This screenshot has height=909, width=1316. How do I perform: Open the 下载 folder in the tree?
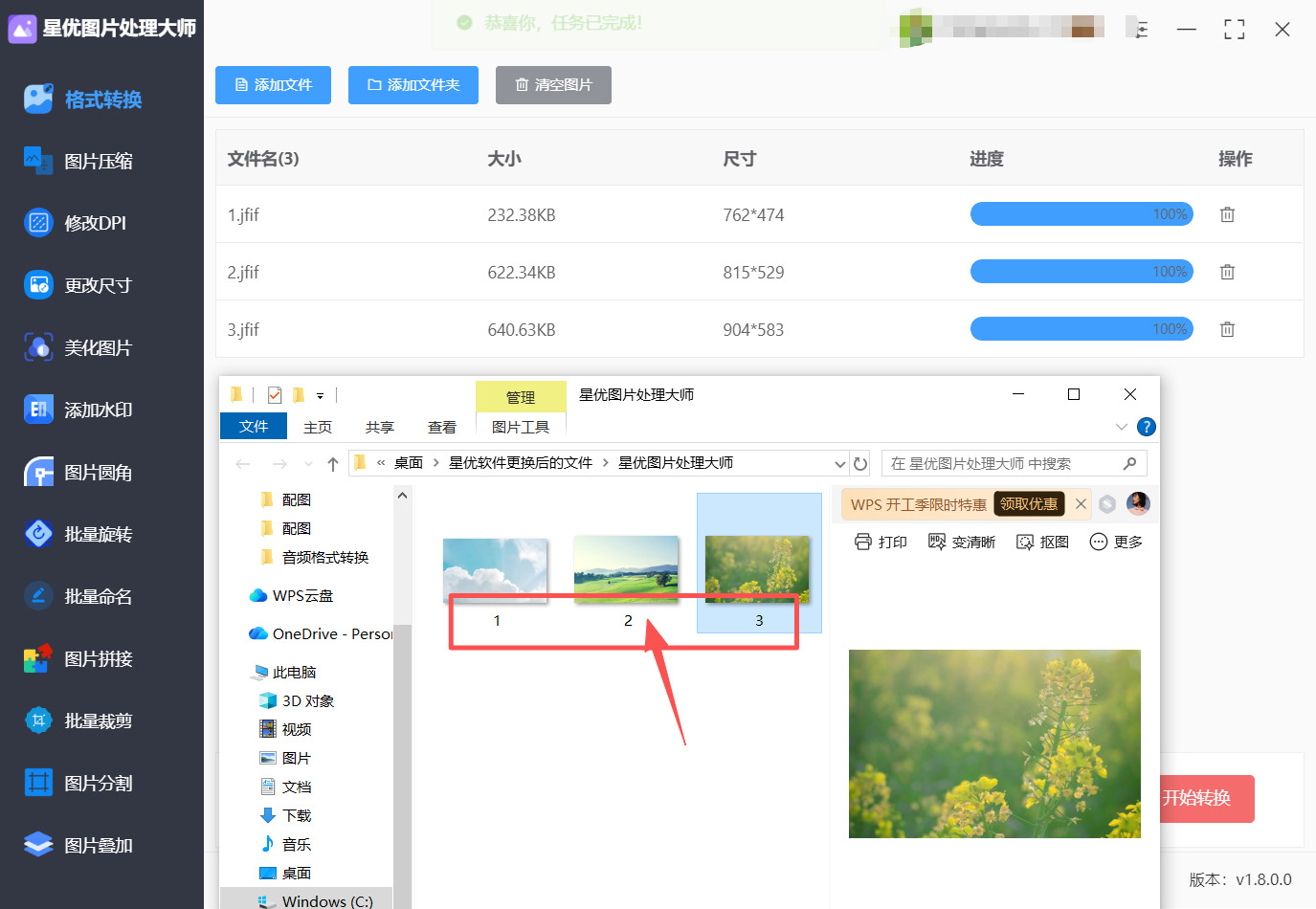(x=286, y=815)
